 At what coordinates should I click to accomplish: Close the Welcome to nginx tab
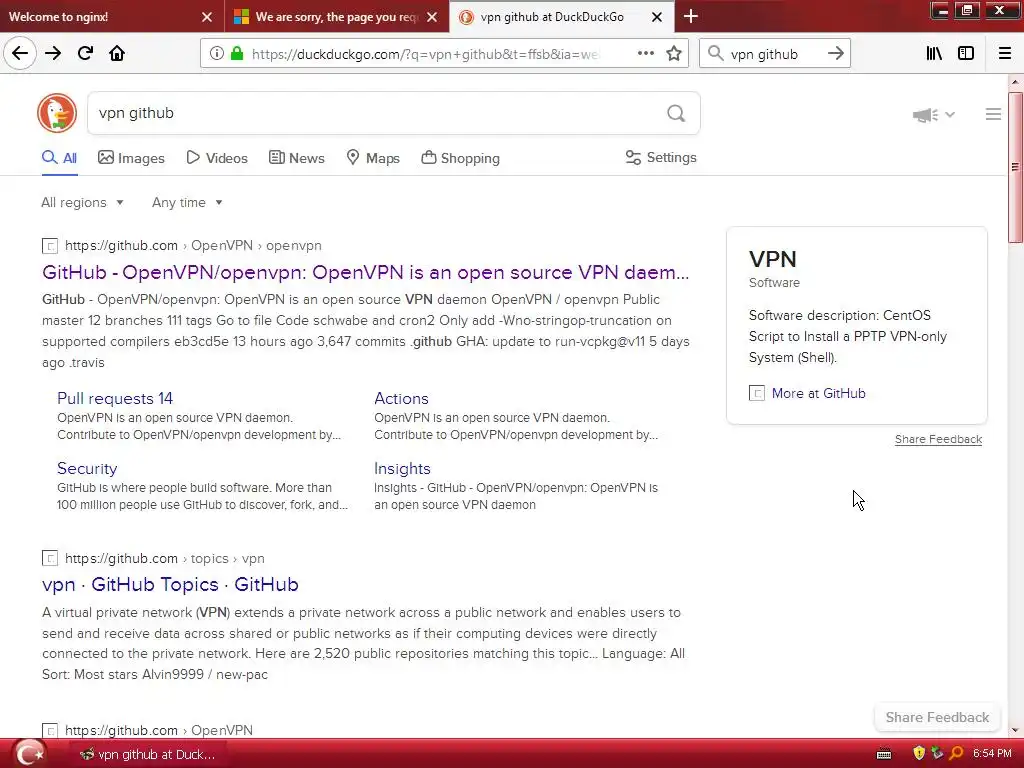[x=206, y=17]
